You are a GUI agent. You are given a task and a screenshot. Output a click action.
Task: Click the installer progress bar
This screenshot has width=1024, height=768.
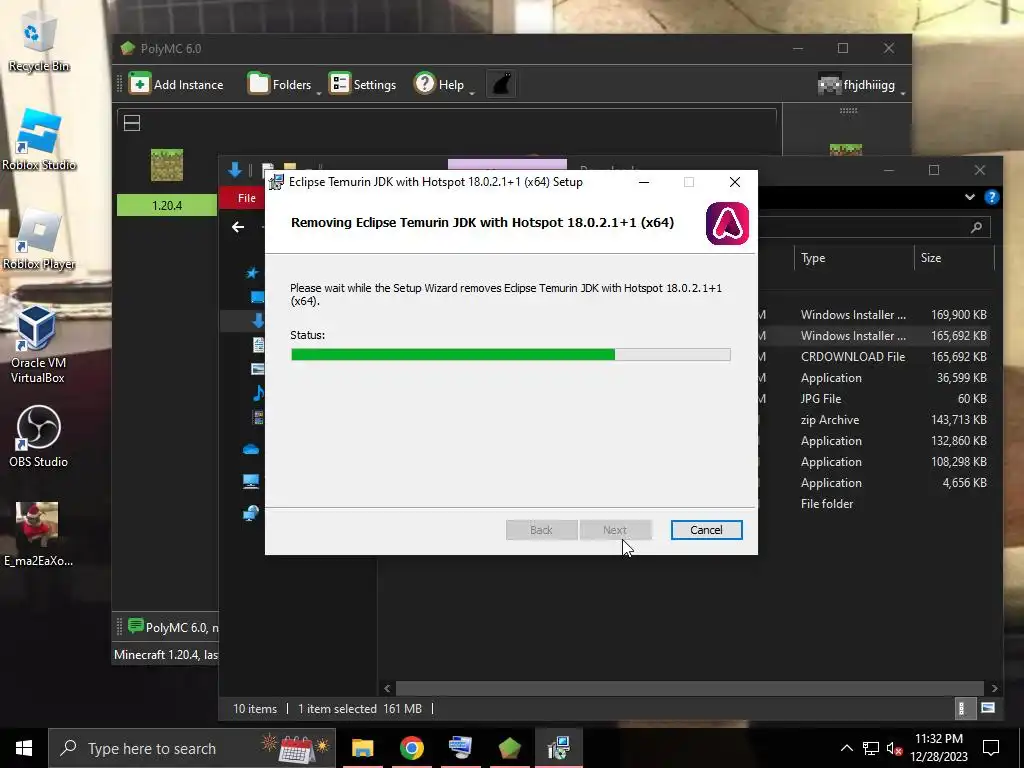tap(511, 355)
